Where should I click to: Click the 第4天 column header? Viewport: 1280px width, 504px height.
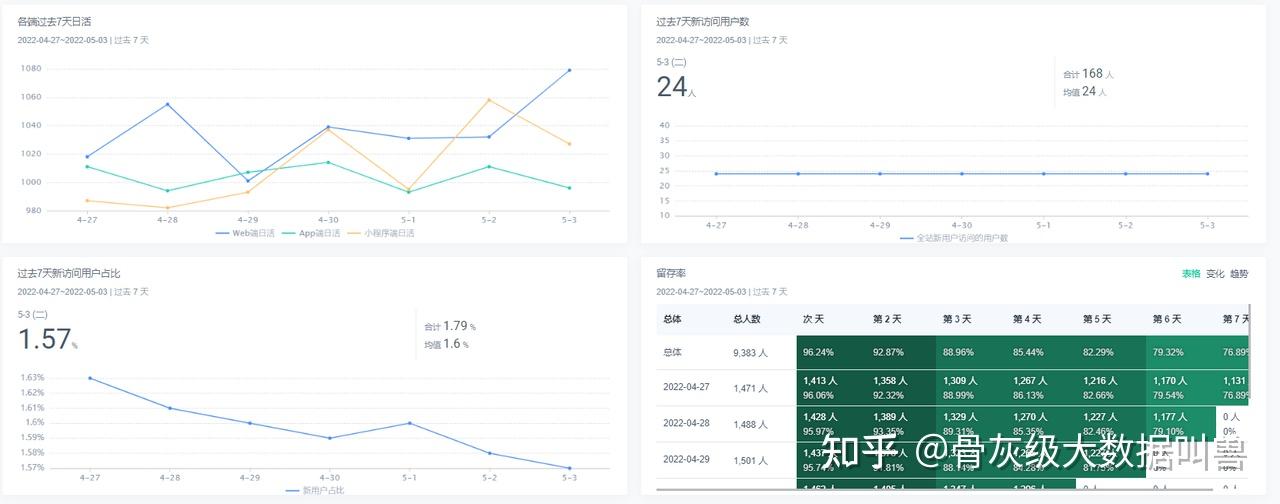point(1027,319)
